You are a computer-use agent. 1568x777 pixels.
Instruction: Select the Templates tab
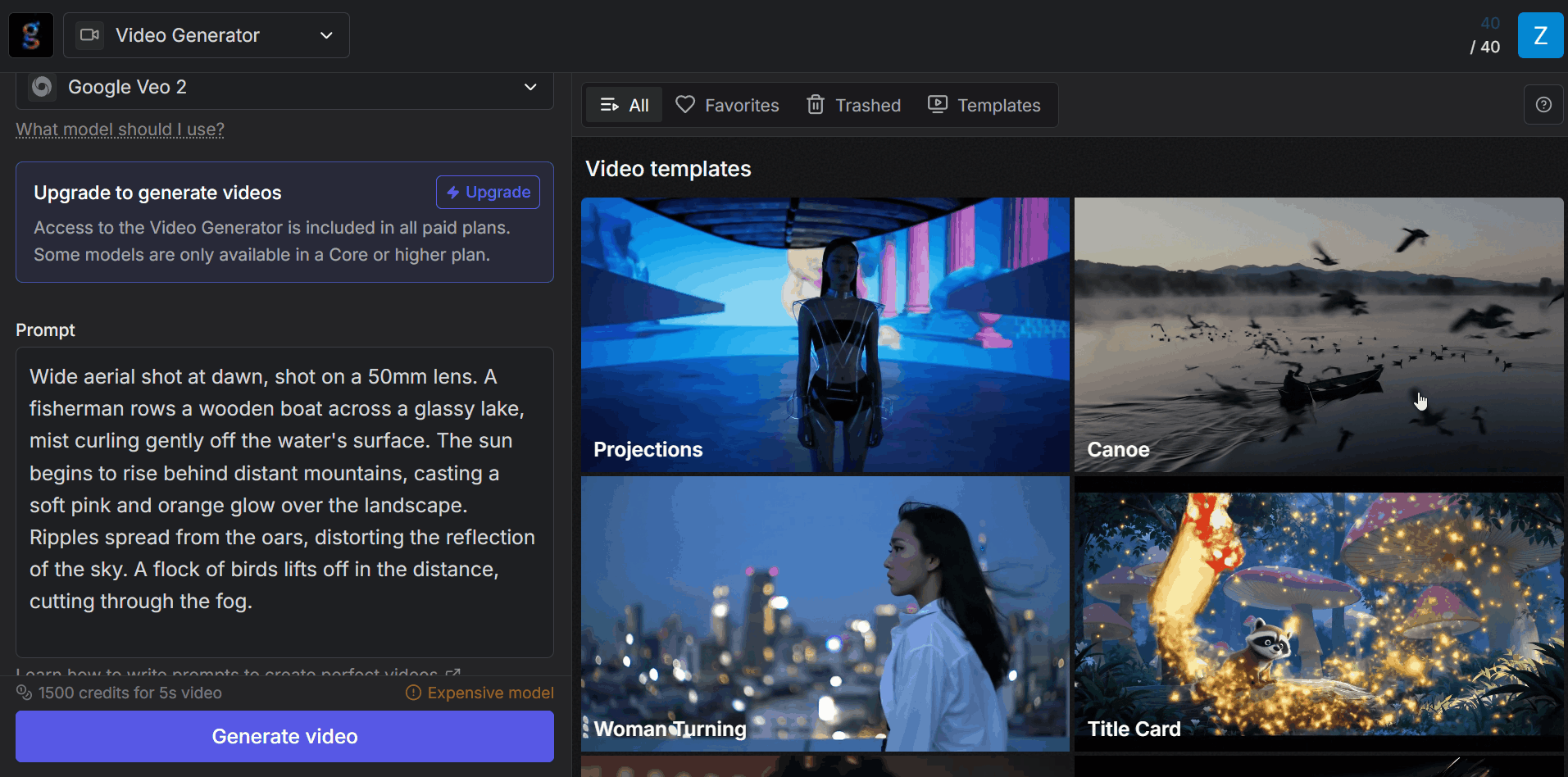point(984,106)
